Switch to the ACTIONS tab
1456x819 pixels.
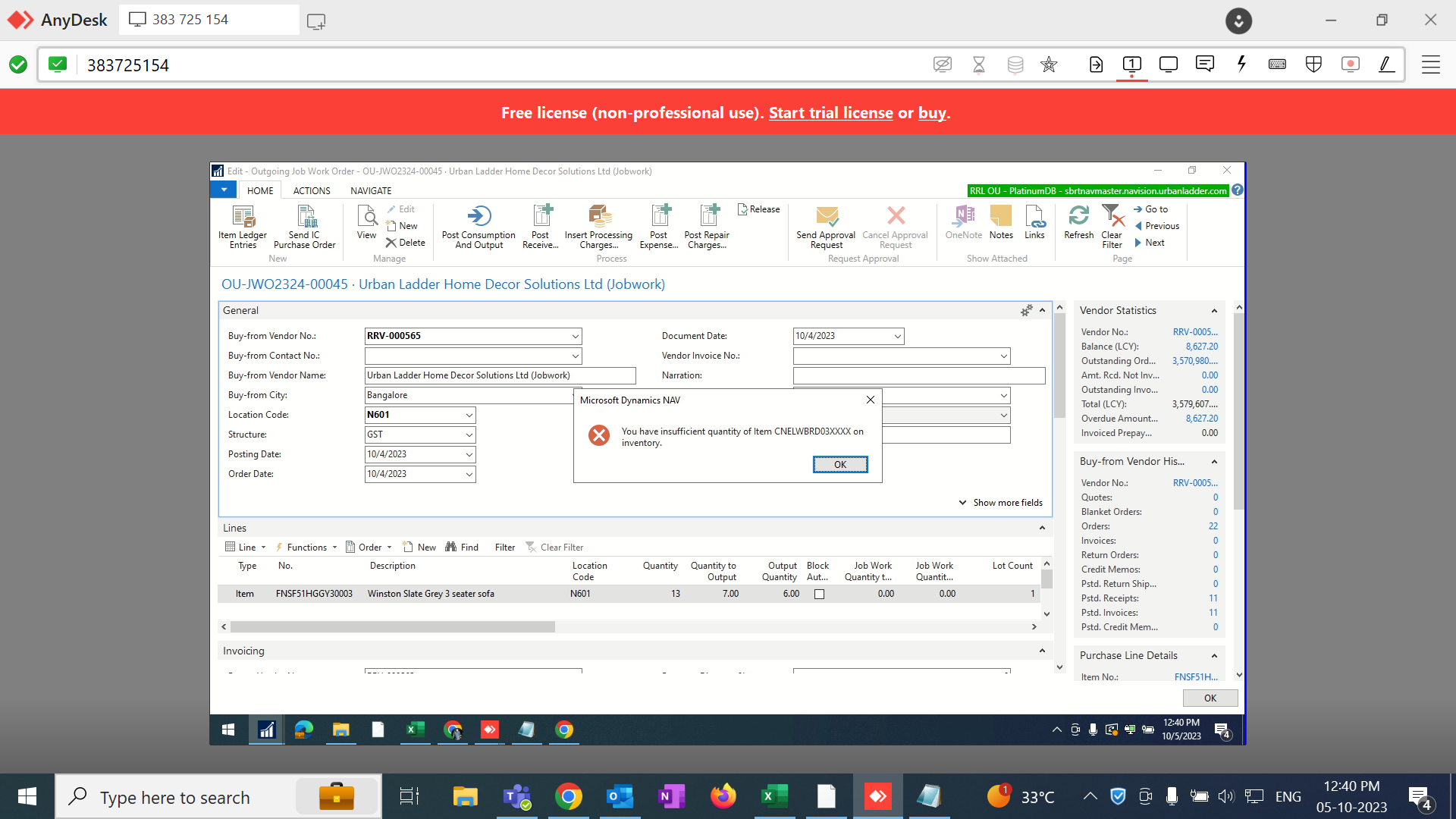pyautogui.click(x=311, y=190)
